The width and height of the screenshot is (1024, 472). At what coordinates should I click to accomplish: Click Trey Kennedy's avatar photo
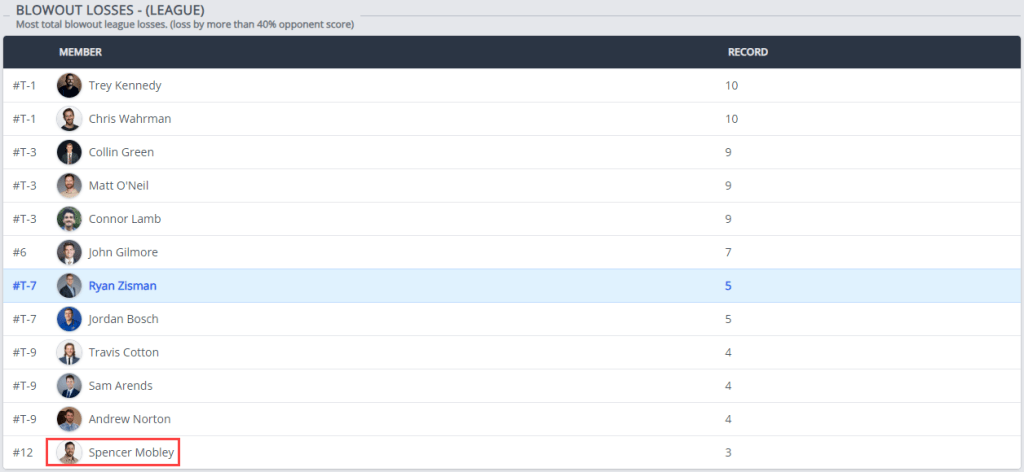69,86
